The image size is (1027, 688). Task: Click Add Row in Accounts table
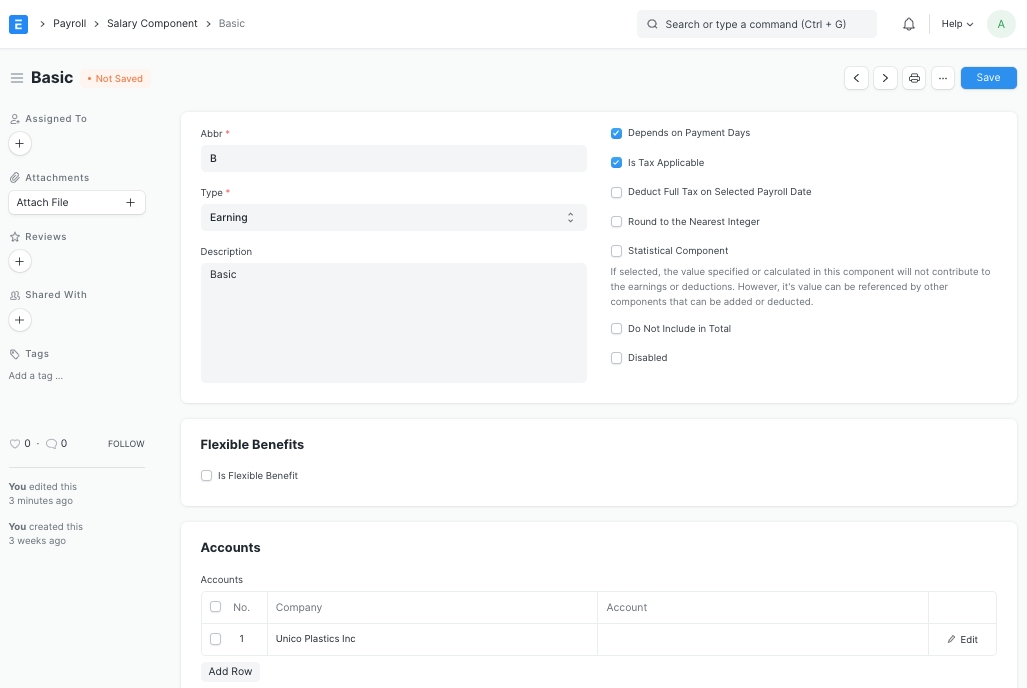(230, 672)
